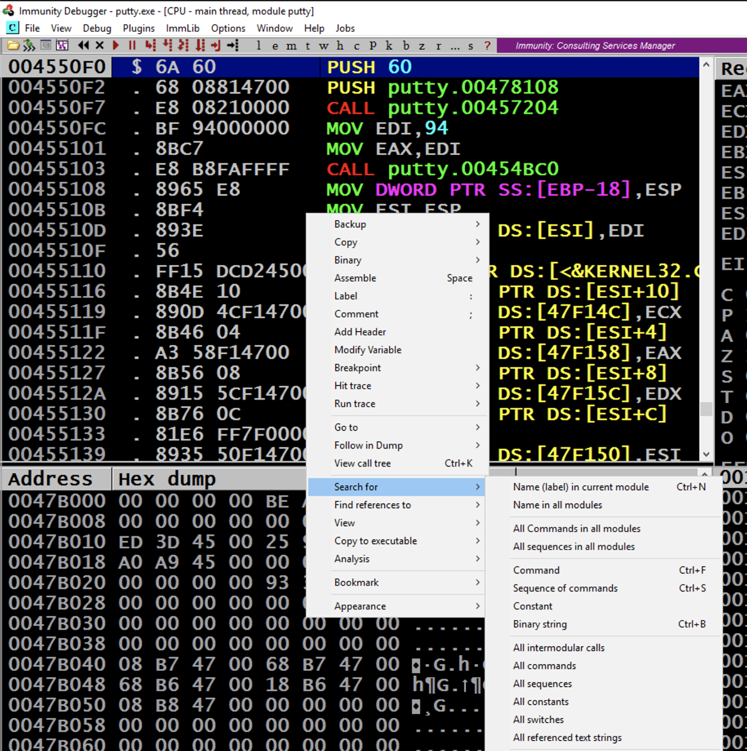747x751 pixels.
Task: Select 'All intermodular calls' option
Action: (x=605, y=648)
